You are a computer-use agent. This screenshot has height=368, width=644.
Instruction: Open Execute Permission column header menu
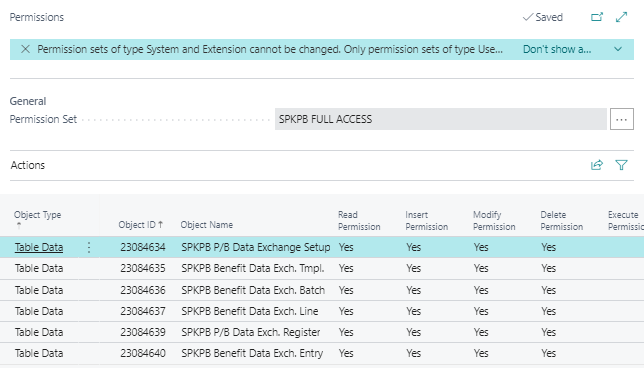point(625,221)
